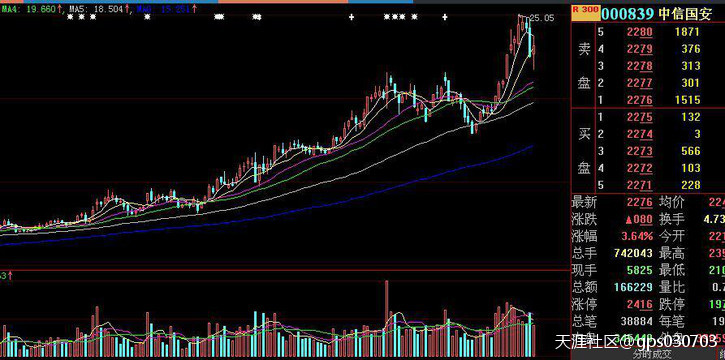Click sell volume 1515

point(687,100)
